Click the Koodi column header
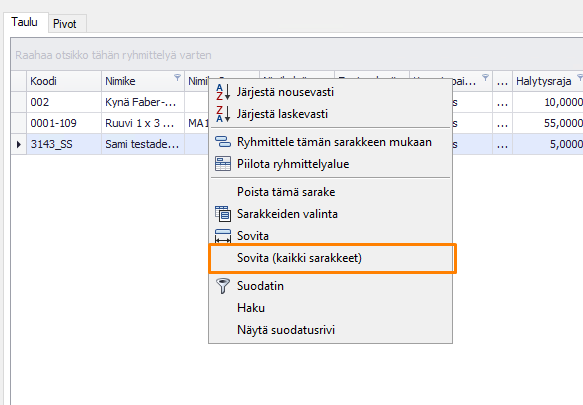583x405 pixels. pos(64,81)
